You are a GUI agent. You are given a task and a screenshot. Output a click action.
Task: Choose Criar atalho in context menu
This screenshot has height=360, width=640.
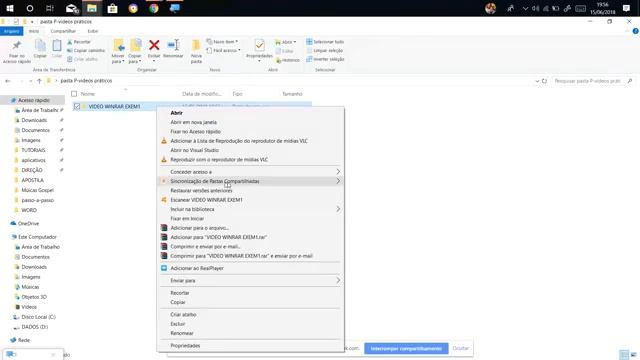point(250,314)
